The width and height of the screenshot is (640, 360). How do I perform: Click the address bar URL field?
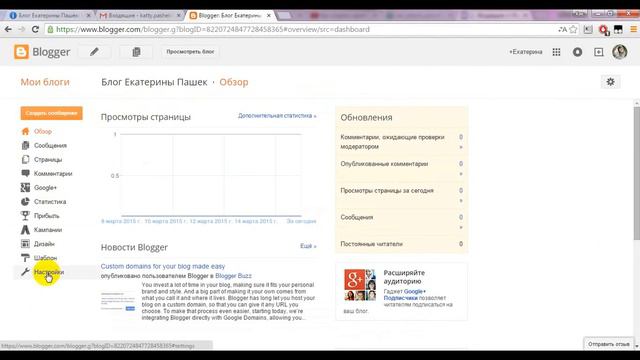coord(302,29)
